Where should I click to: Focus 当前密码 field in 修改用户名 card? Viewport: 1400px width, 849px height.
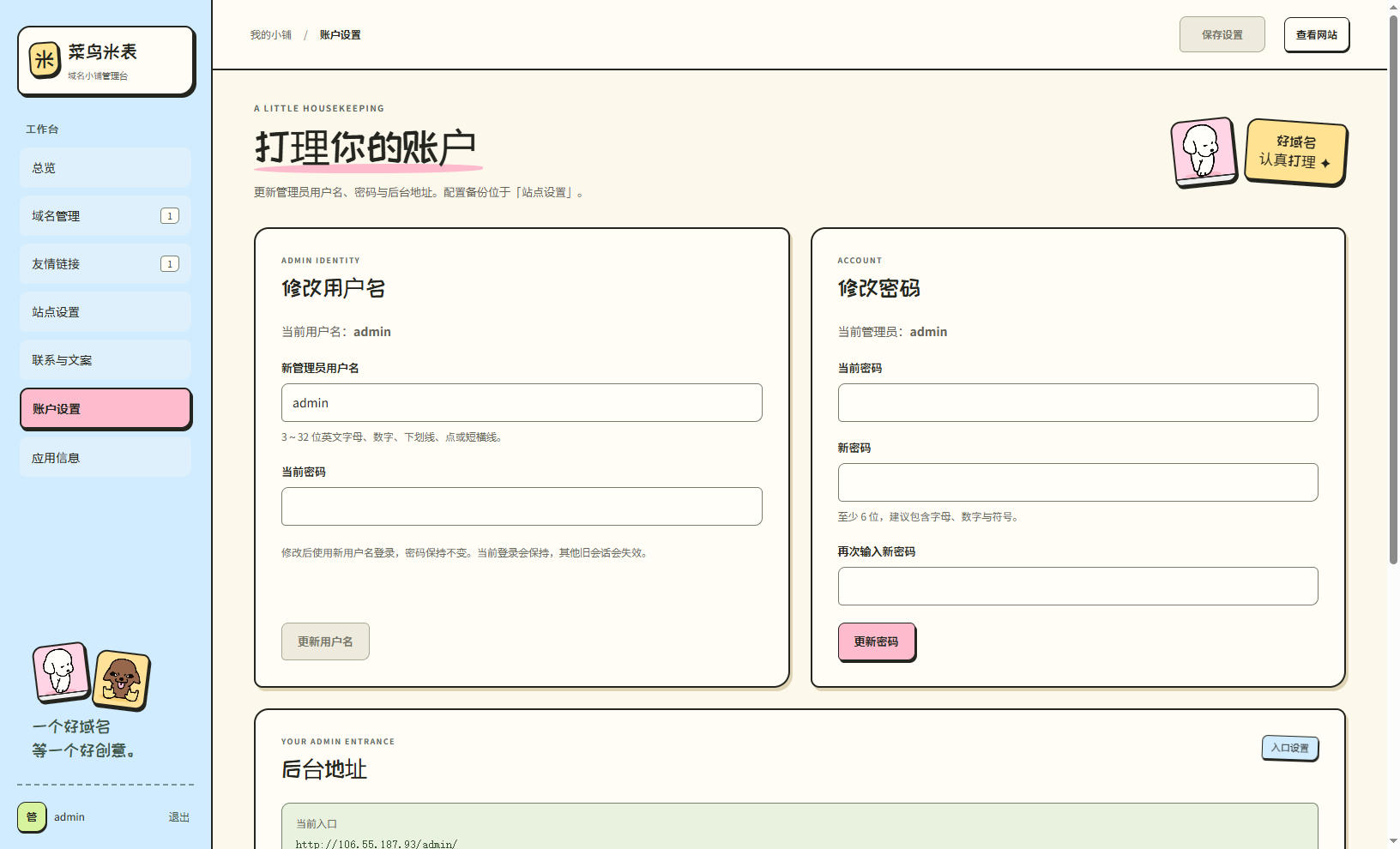point(522,507)
